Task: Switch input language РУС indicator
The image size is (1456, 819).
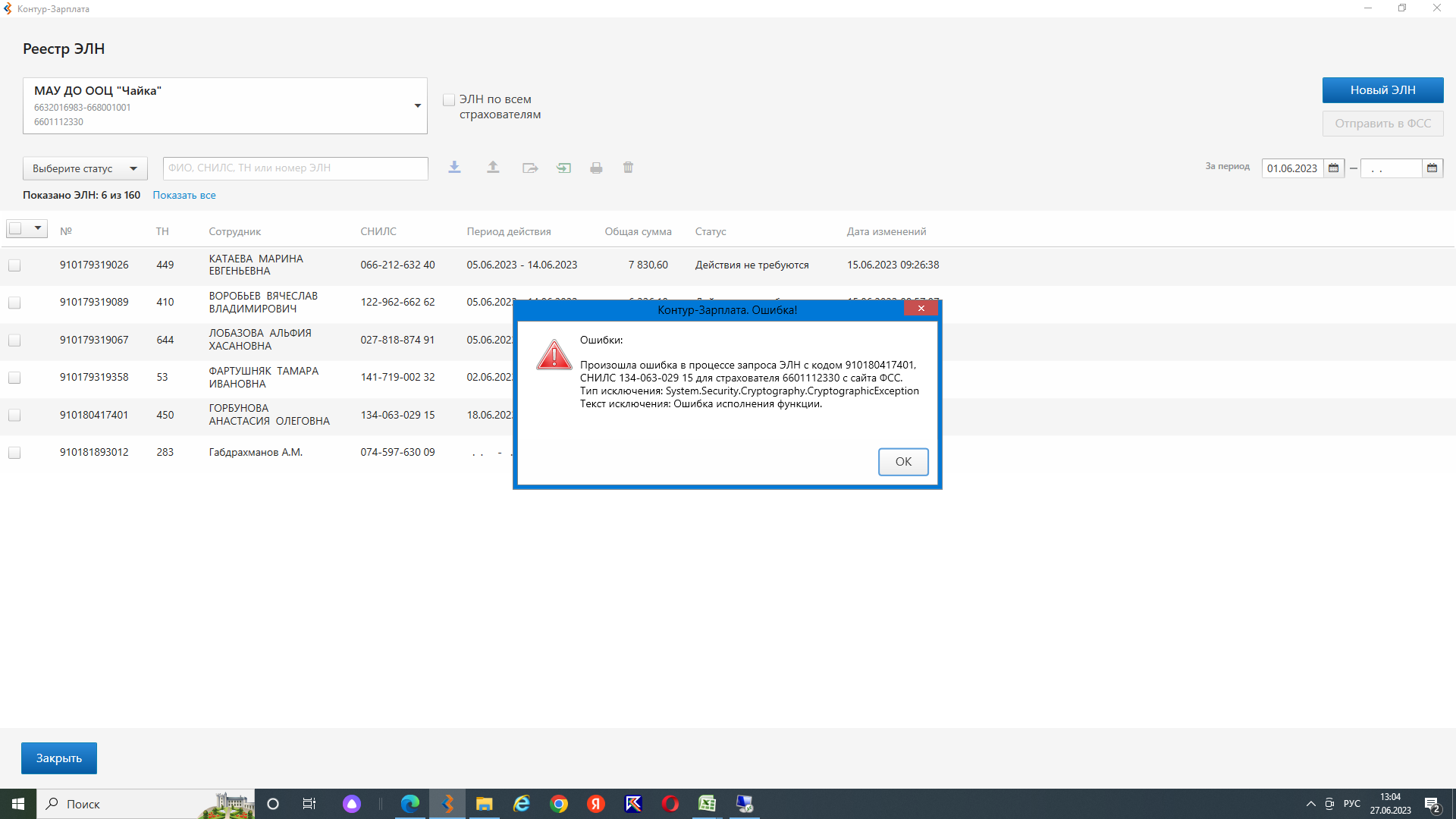Action: (x=1351, y=804)
